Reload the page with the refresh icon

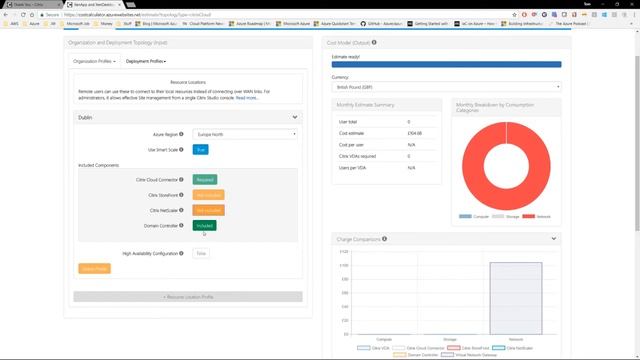coord(23,15)
